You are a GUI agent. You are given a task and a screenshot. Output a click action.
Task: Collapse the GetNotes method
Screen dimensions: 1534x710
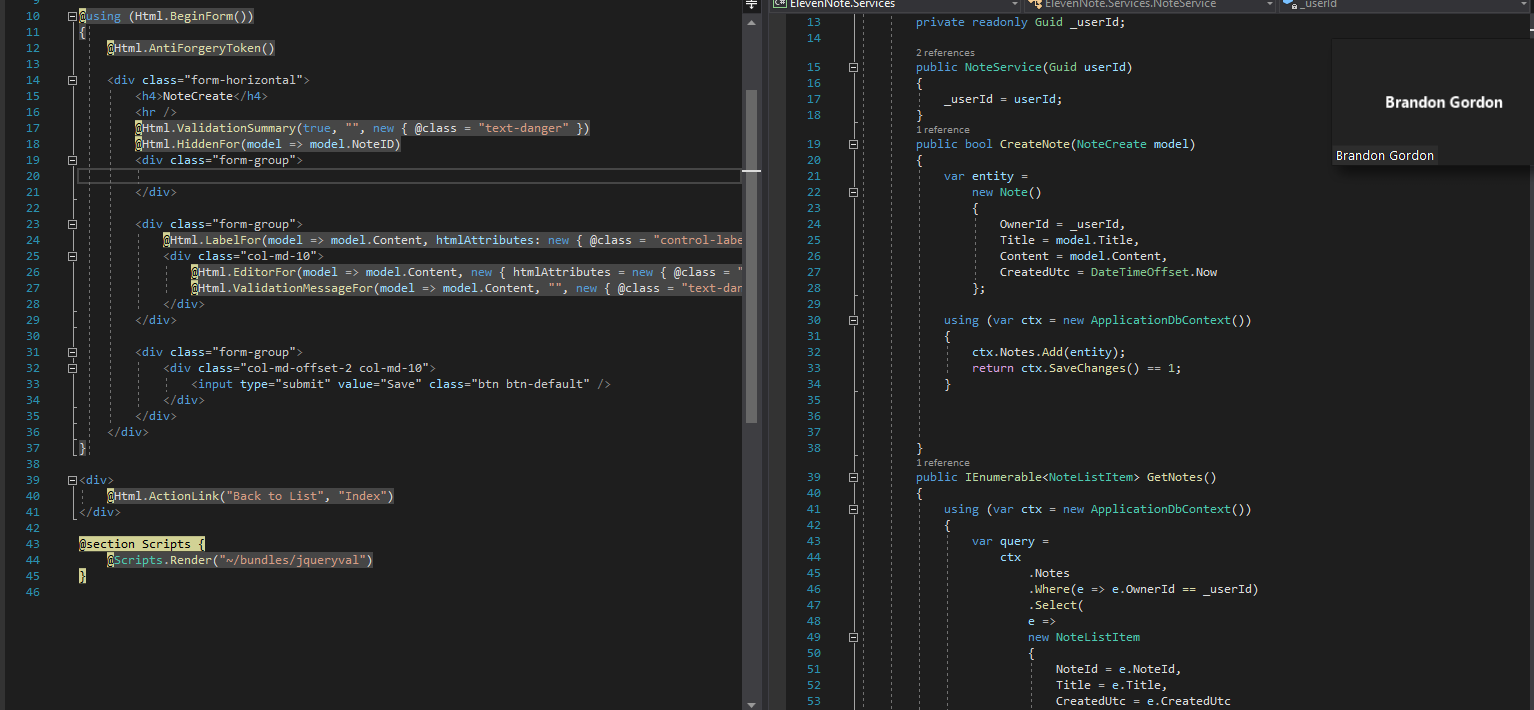point(853,477)
